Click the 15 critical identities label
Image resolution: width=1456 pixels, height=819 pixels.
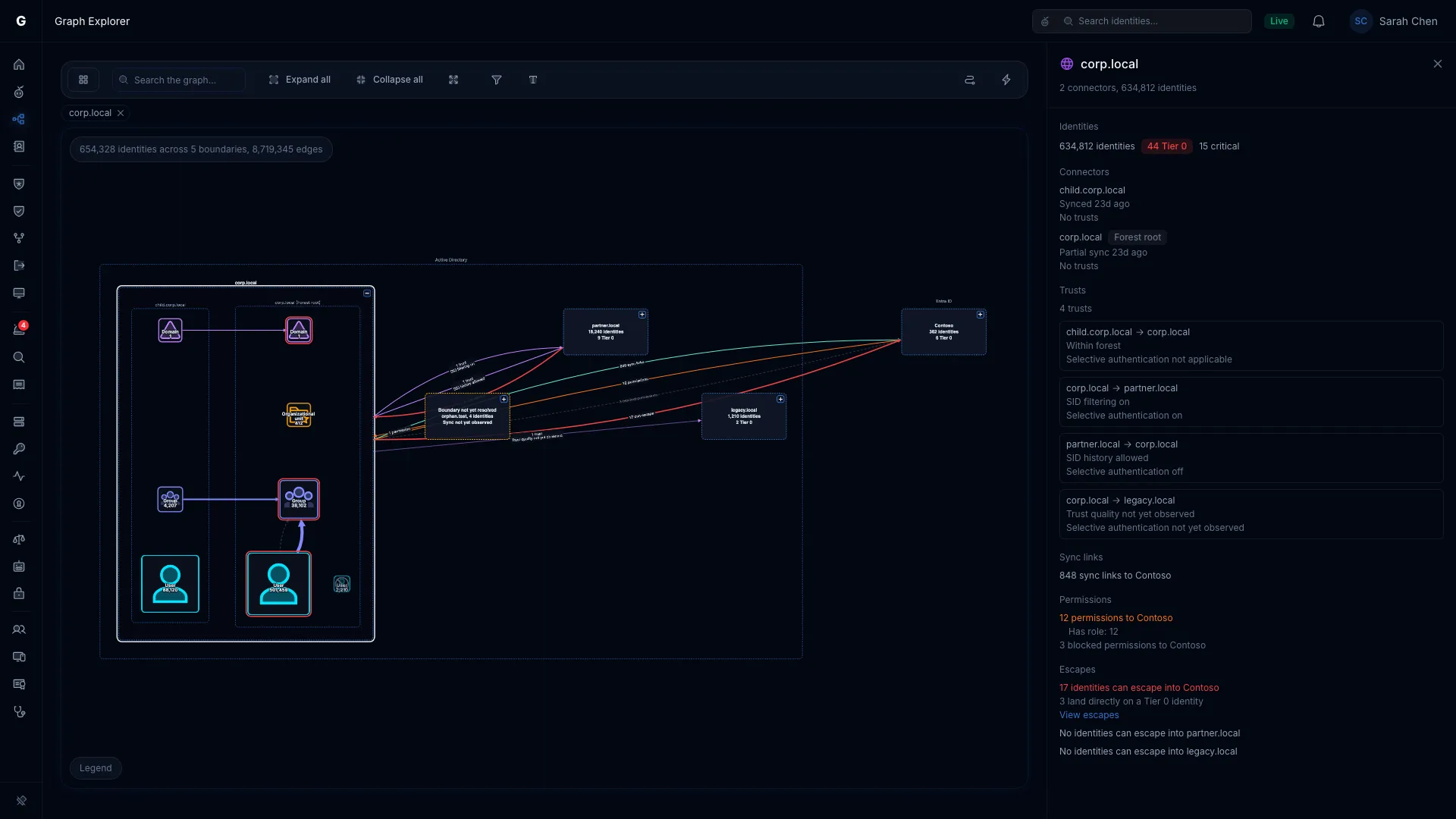(1219, 146)
